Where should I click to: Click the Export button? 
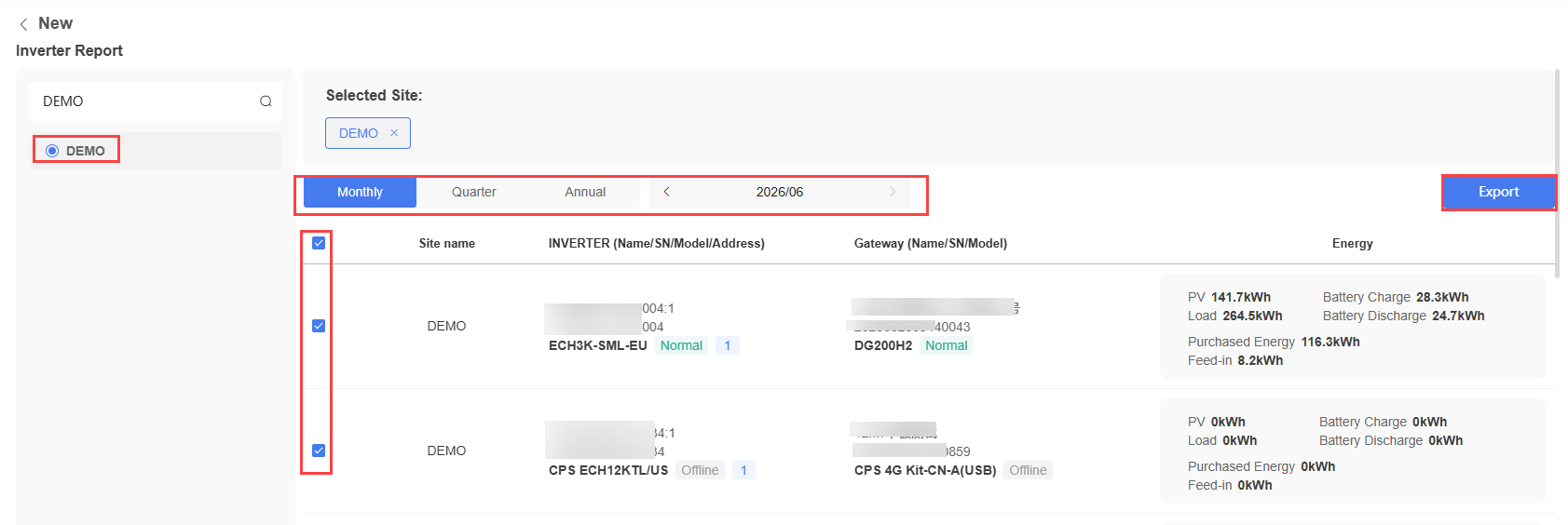click(1498, 192)
